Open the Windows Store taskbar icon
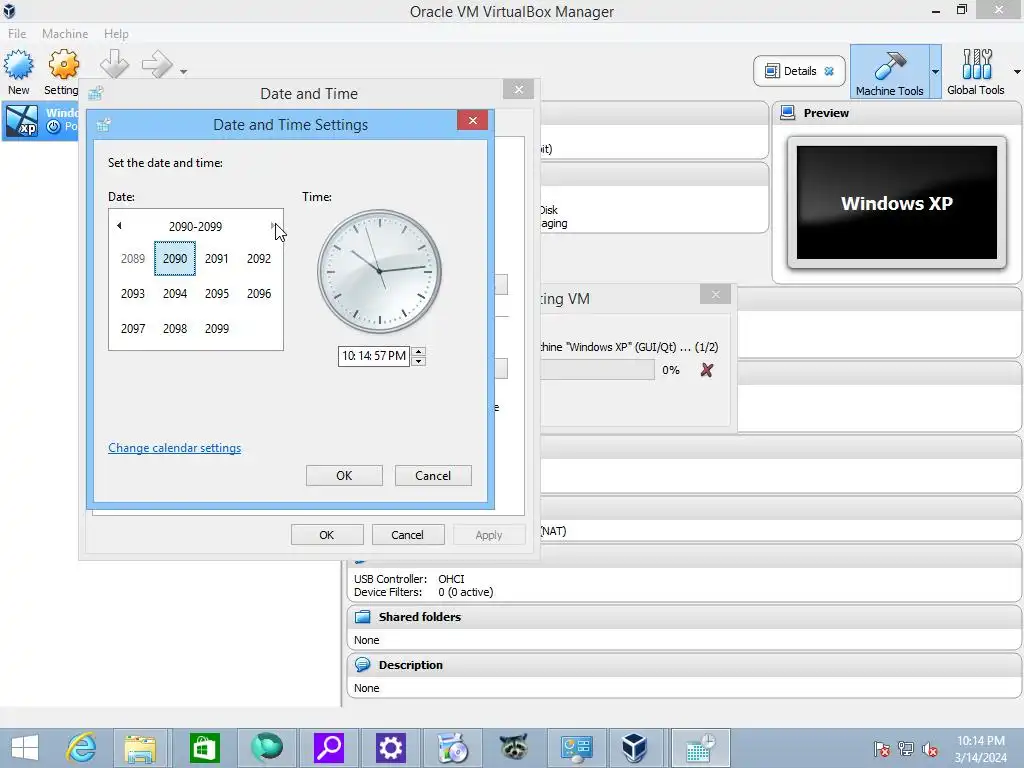The height and width of the screenshot is (768, 1024). (x=204, y=748)
